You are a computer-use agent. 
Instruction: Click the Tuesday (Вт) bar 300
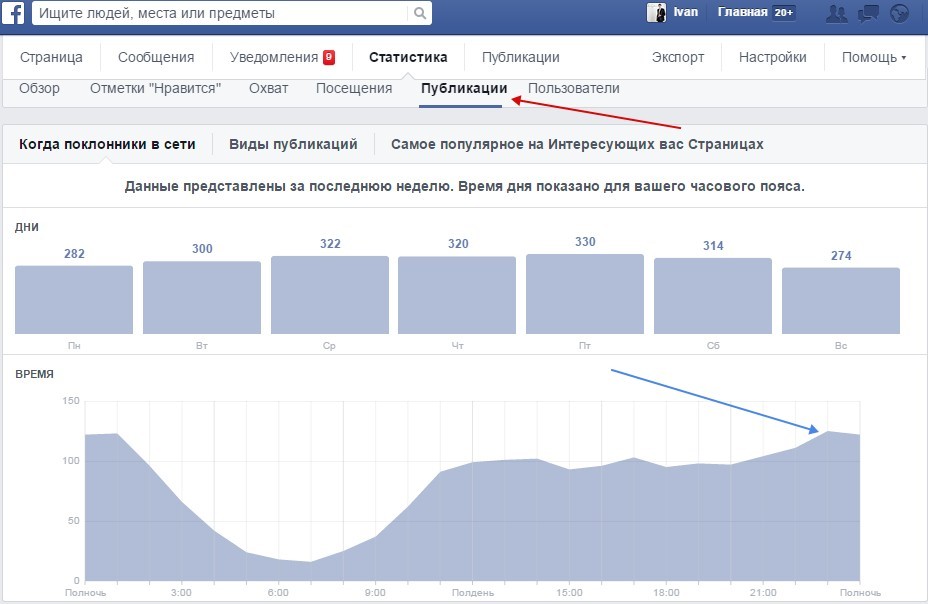(202, 298)
